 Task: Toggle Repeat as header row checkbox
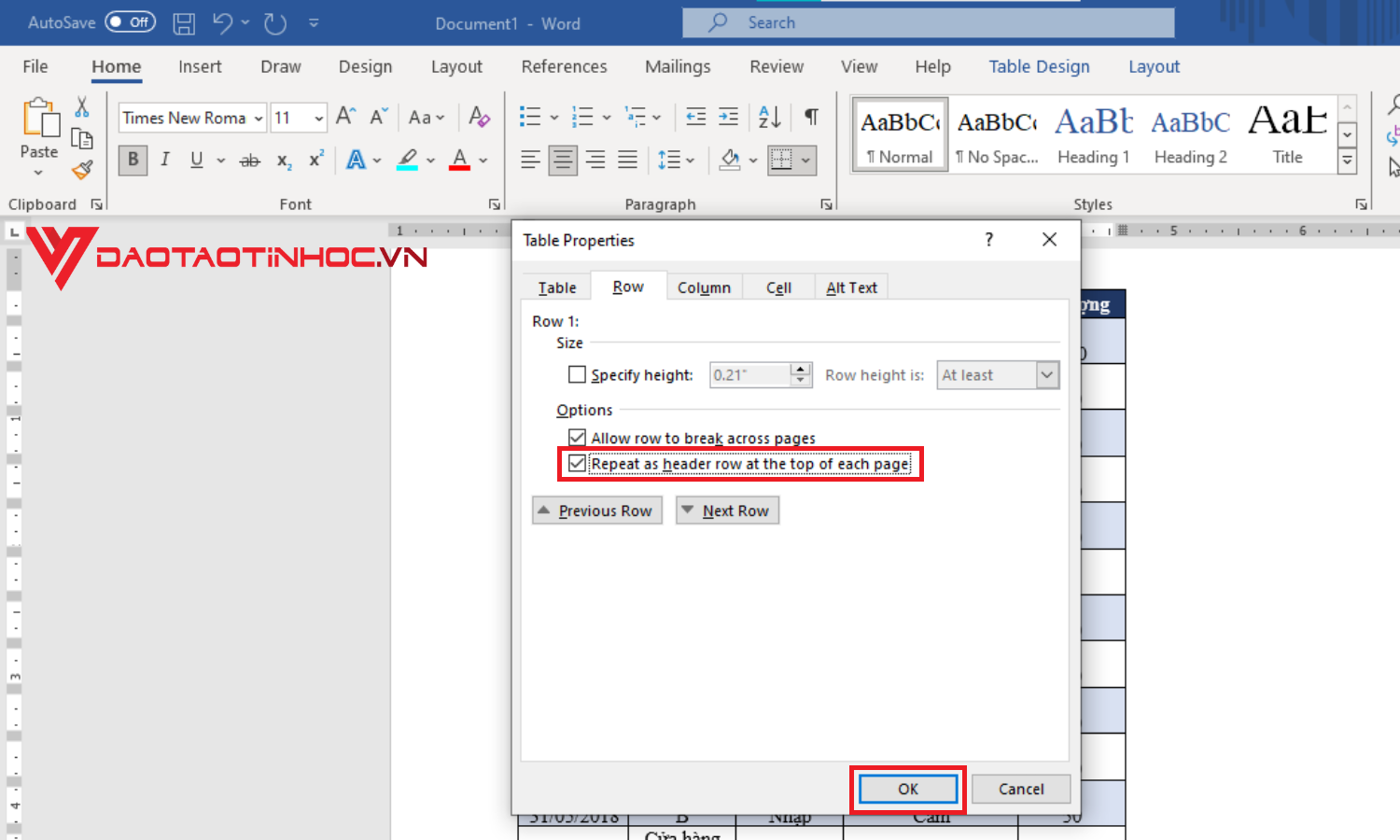coord(578,464)
